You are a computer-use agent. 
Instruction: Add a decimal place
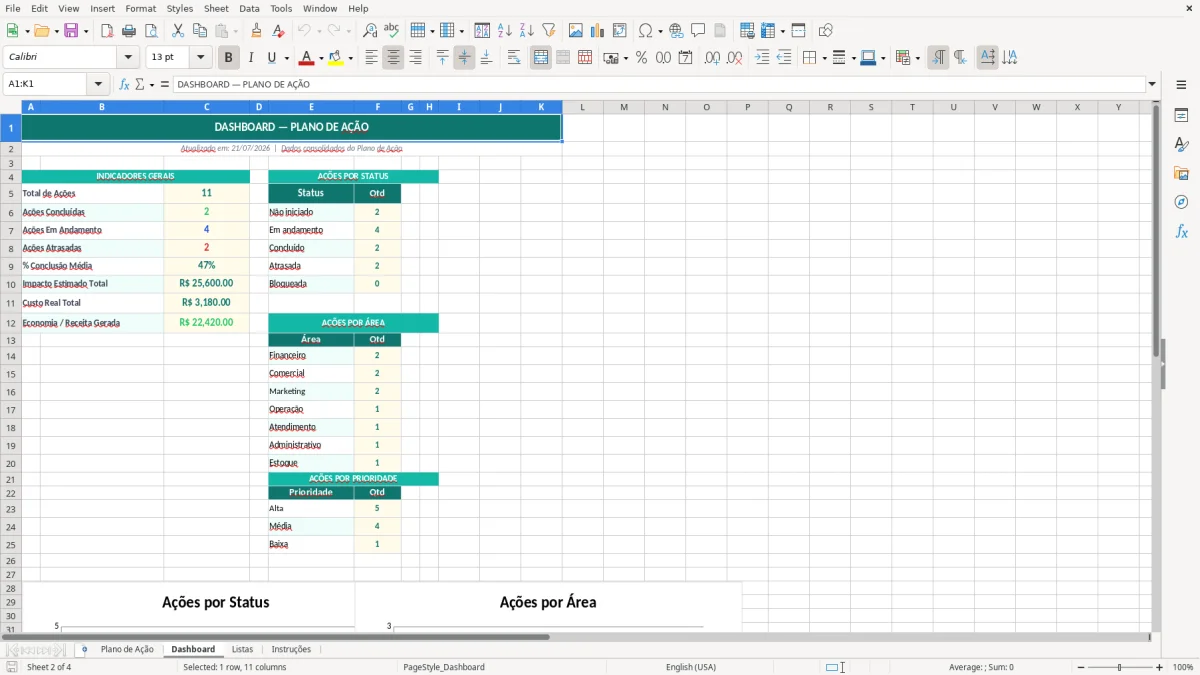click(712, 58)
